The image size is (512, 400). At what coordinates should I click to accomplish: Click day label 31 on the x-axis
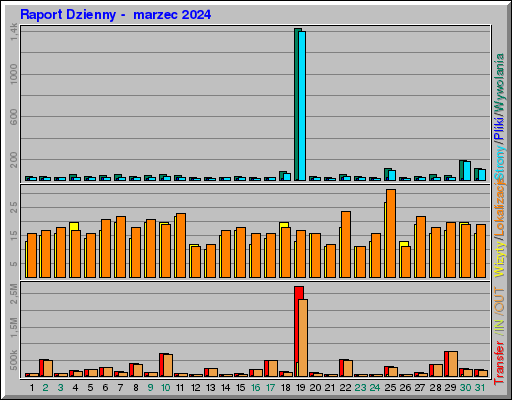point(480,388)
